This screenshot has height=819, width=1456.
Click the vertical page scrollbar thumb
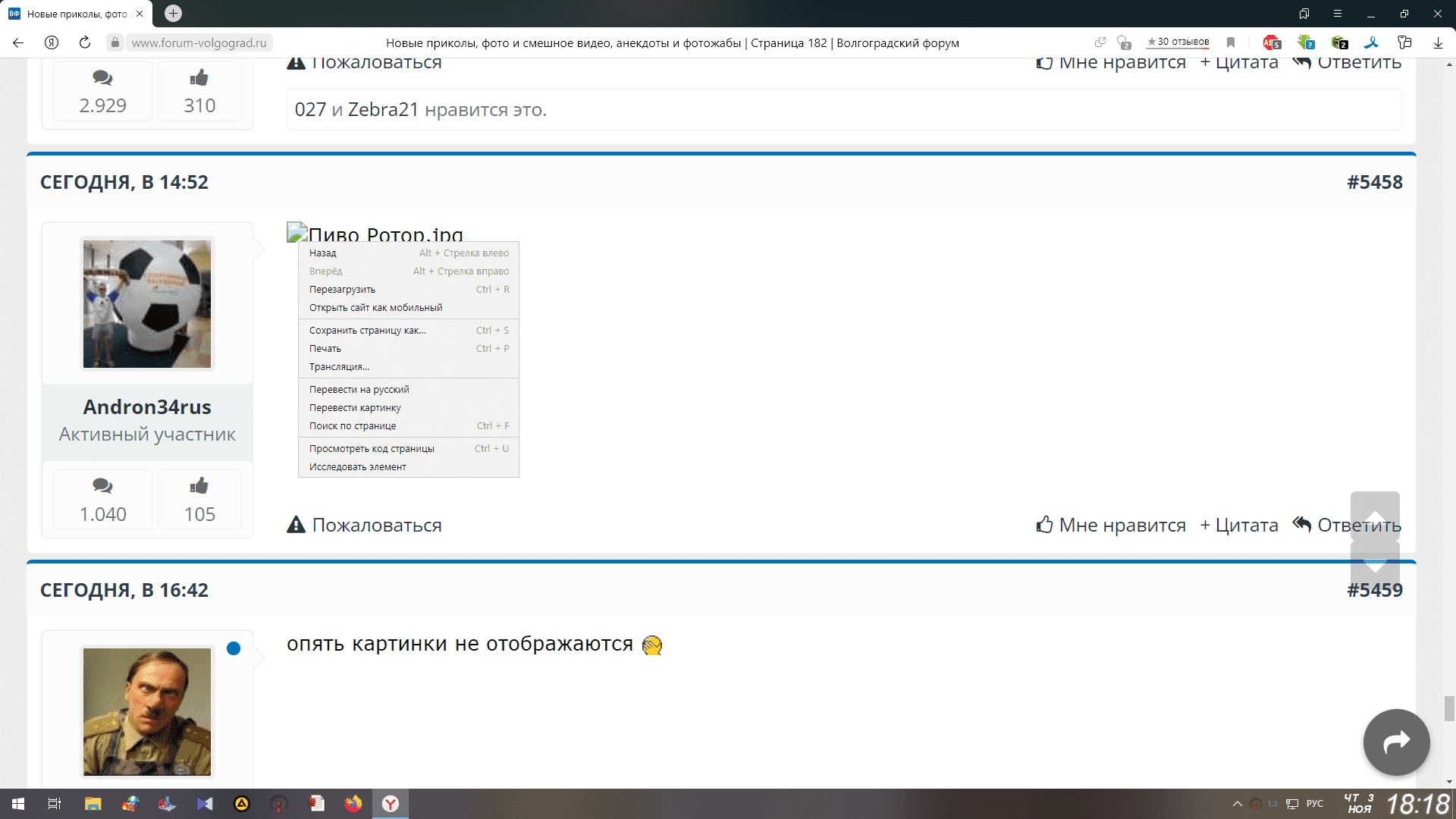1449,708
